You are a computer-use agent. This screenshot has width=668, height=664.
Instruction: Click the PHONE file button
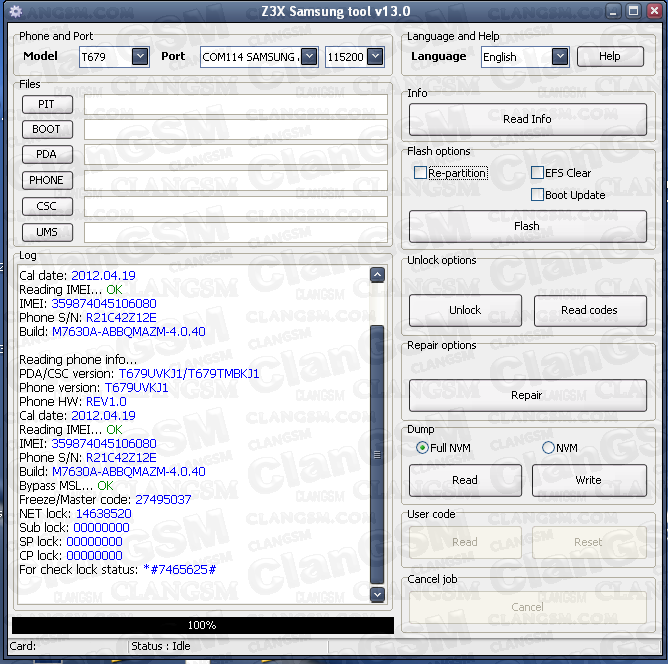47,181
